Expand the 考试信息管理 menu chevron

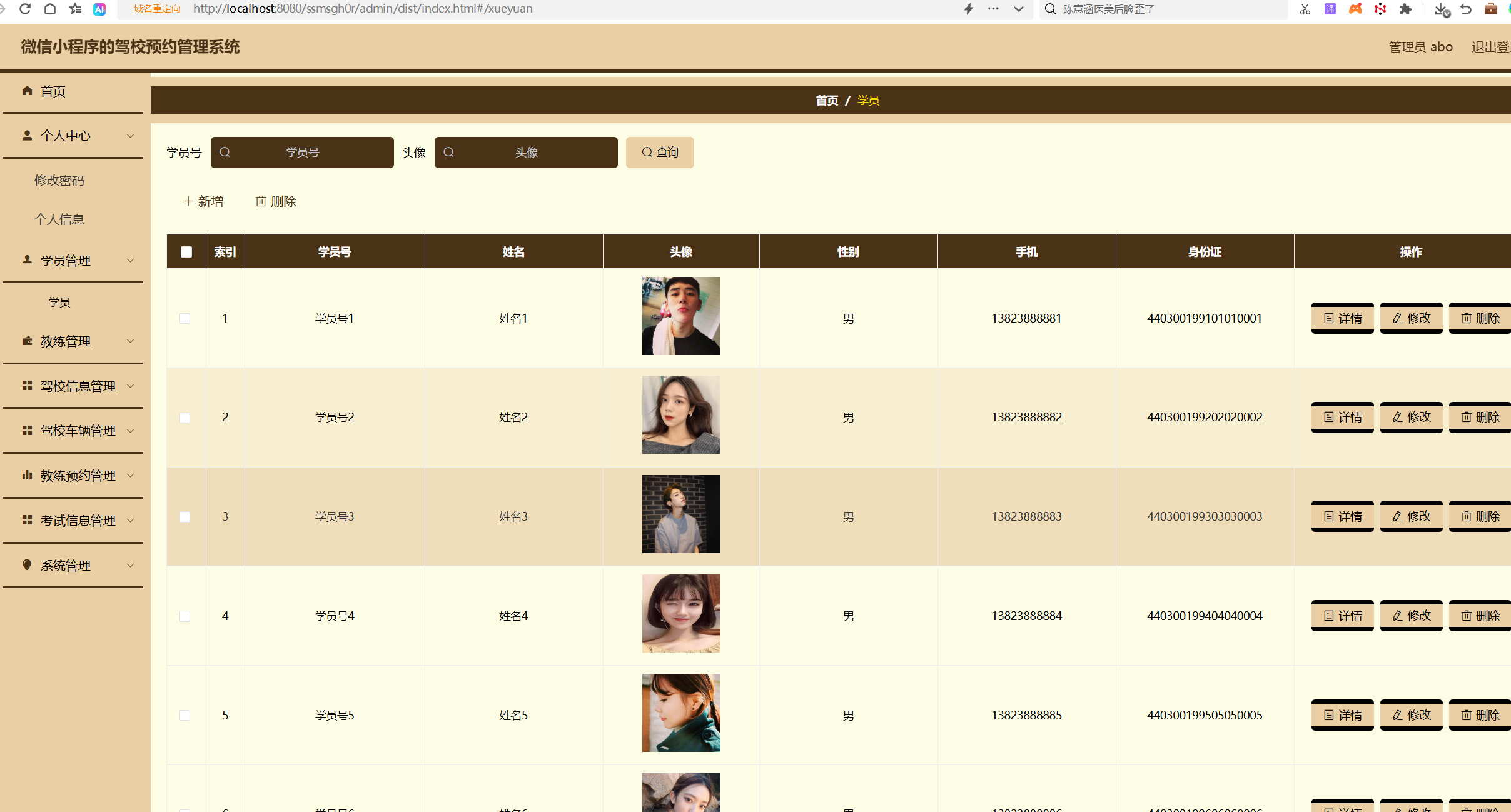(131, 520)
